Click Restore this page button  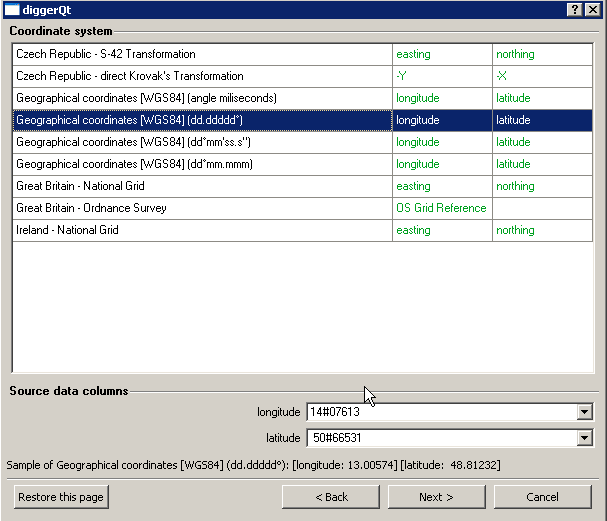61,497
